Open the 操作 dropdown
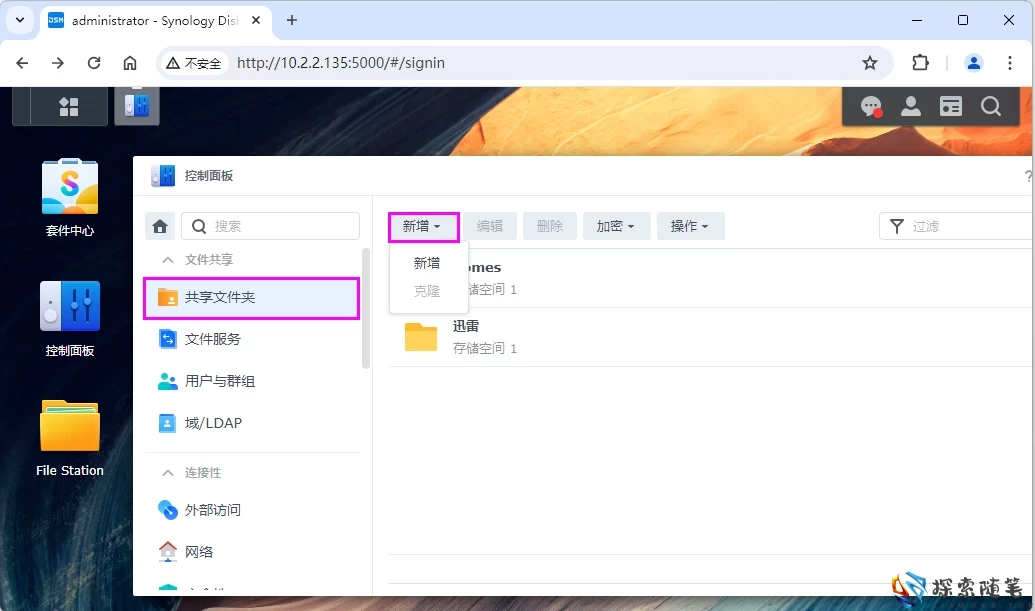This screenshot has width=1035, height=611. pyautogui.click(x=690, y=226)
